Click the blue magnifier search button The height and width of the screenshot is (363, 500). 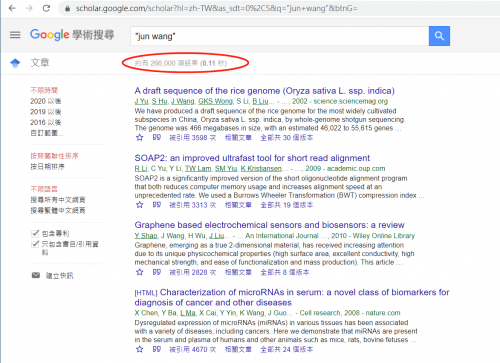click(439, 36)
